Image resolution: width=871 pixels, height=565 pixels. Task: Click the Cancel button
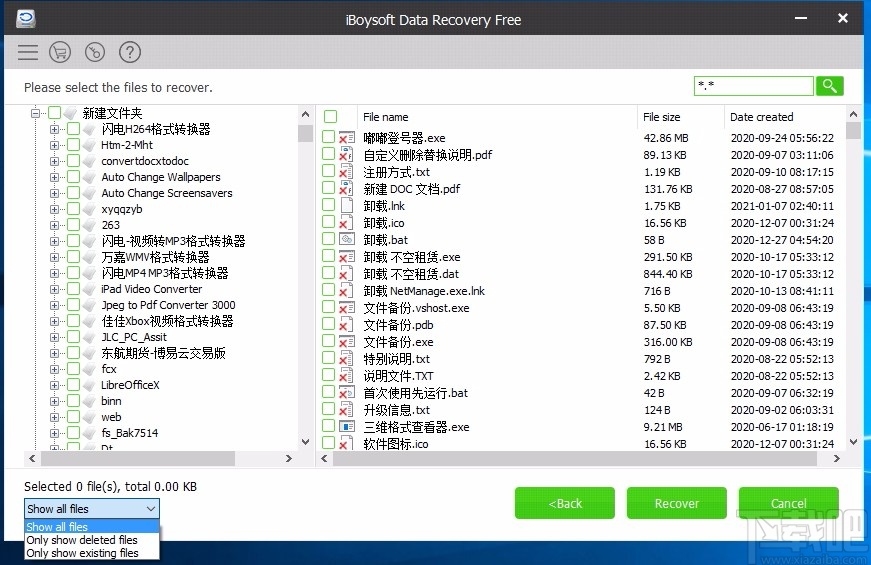coord(788,503)
